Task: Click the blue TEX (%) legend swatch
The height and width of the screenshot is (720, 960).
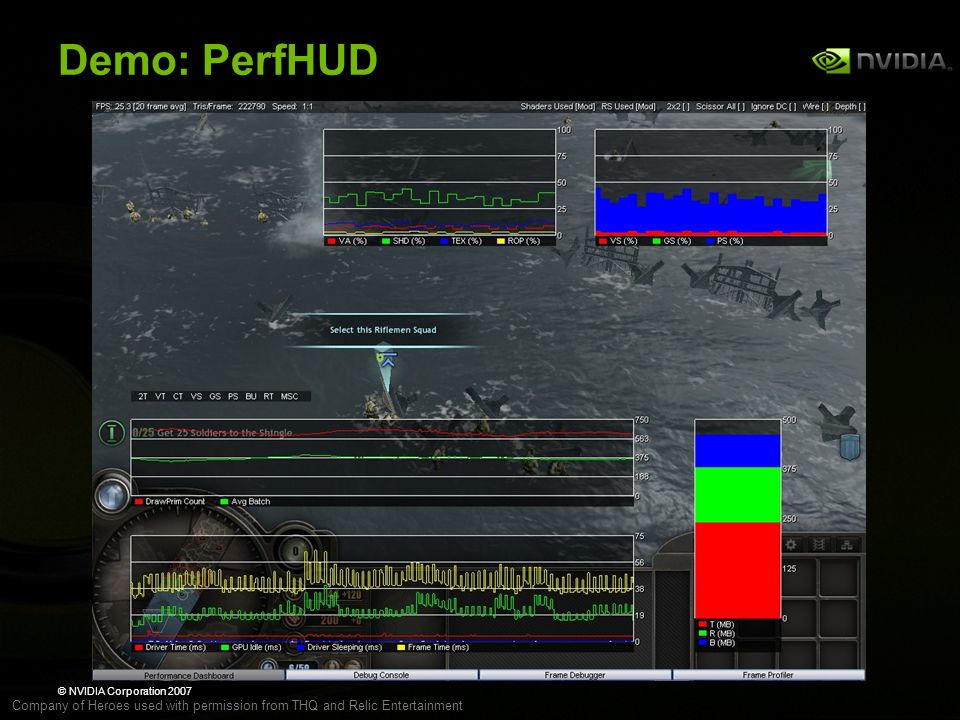Action: click(x=444, y=241)
